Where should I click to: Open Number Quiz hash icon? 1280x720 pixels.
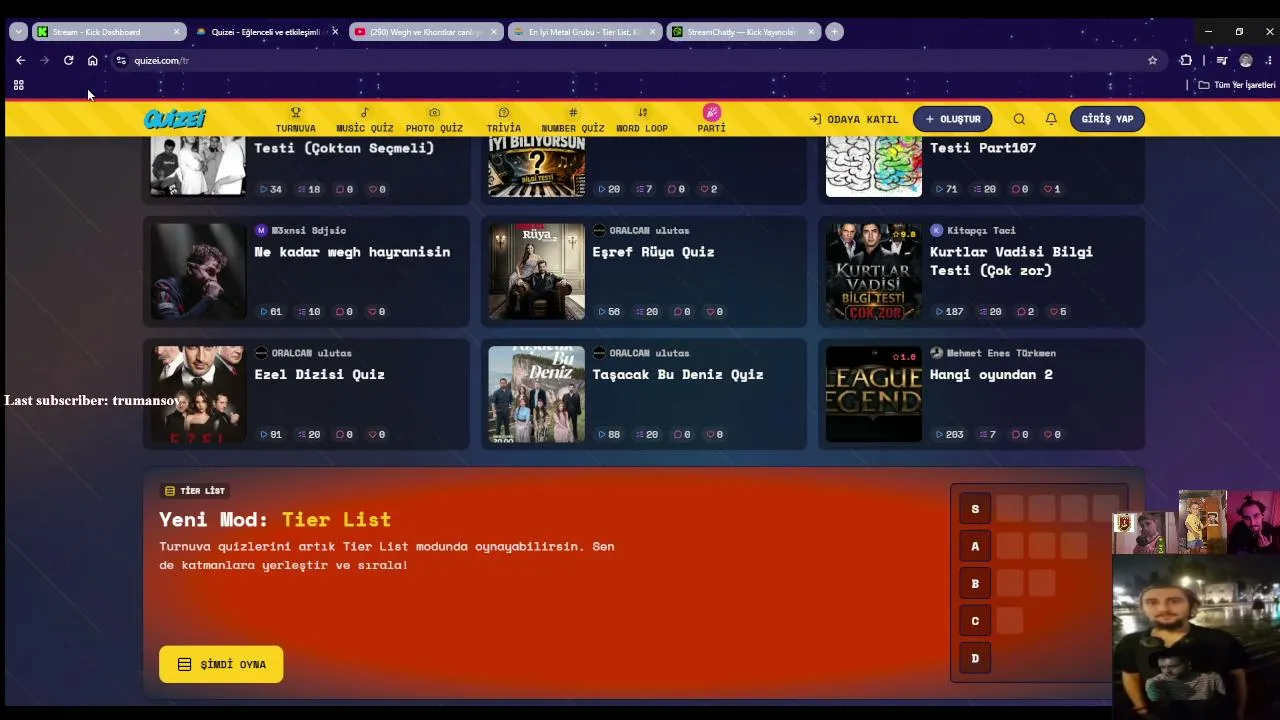click(x=573, y=112)
